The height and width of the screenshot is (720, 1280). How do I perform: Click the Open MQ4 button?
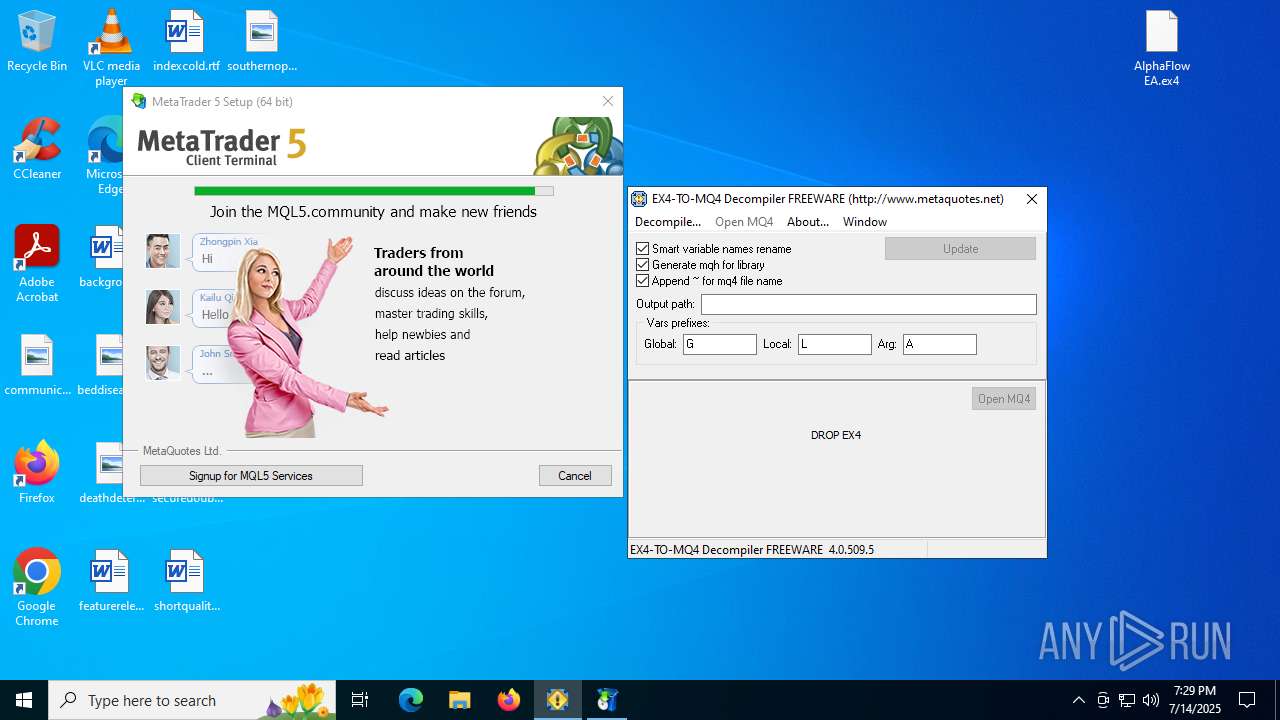click(1004, 398)
